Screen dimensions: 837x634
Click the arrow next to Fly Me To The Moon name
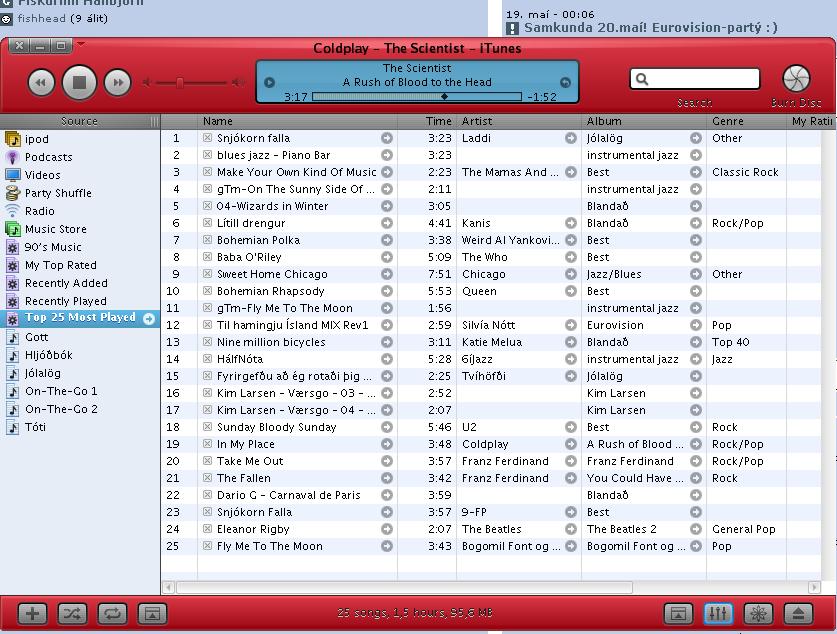point(387,546)
